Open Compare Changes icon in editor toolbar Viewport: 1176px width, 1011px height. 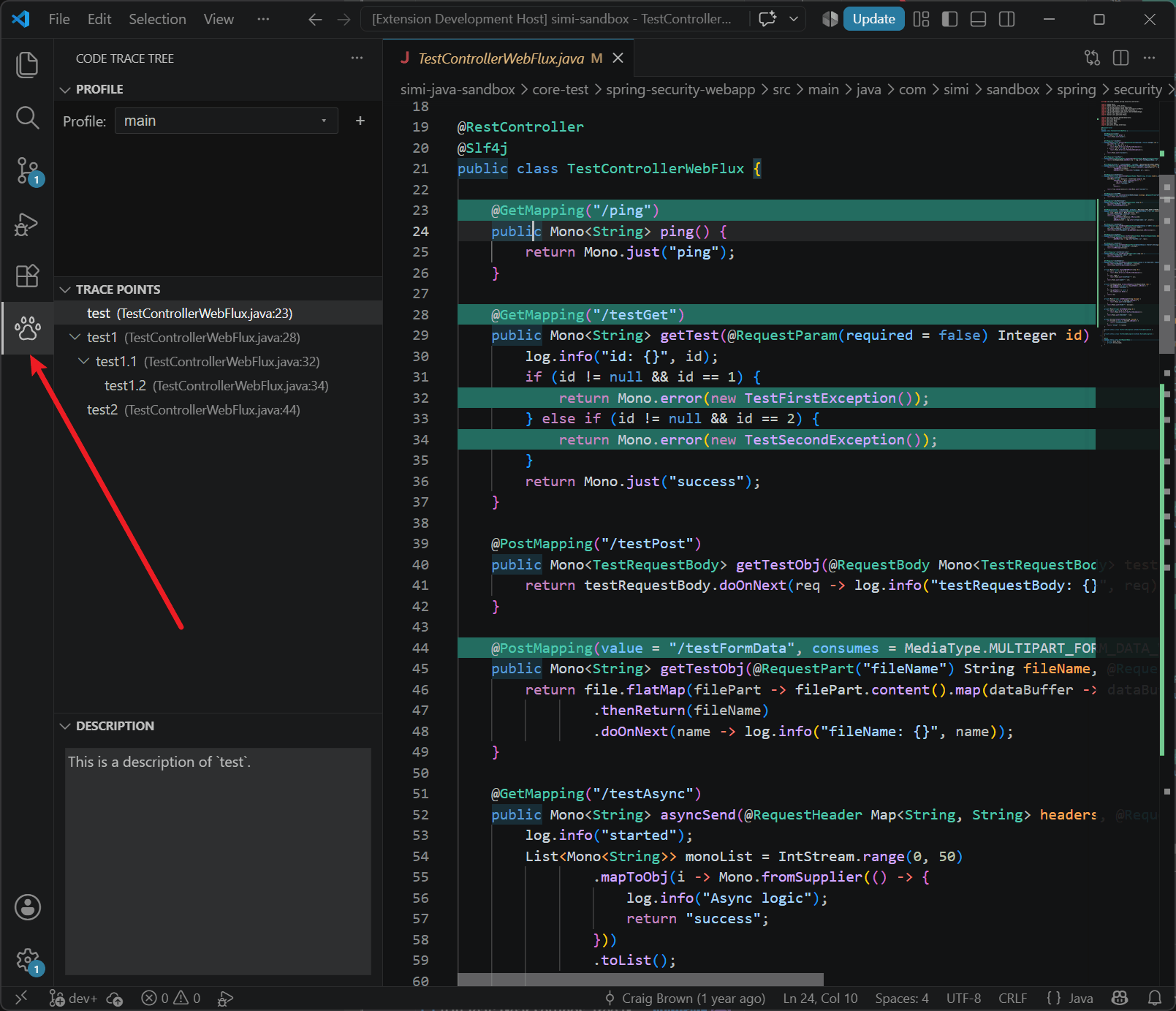click(1092, 58)
